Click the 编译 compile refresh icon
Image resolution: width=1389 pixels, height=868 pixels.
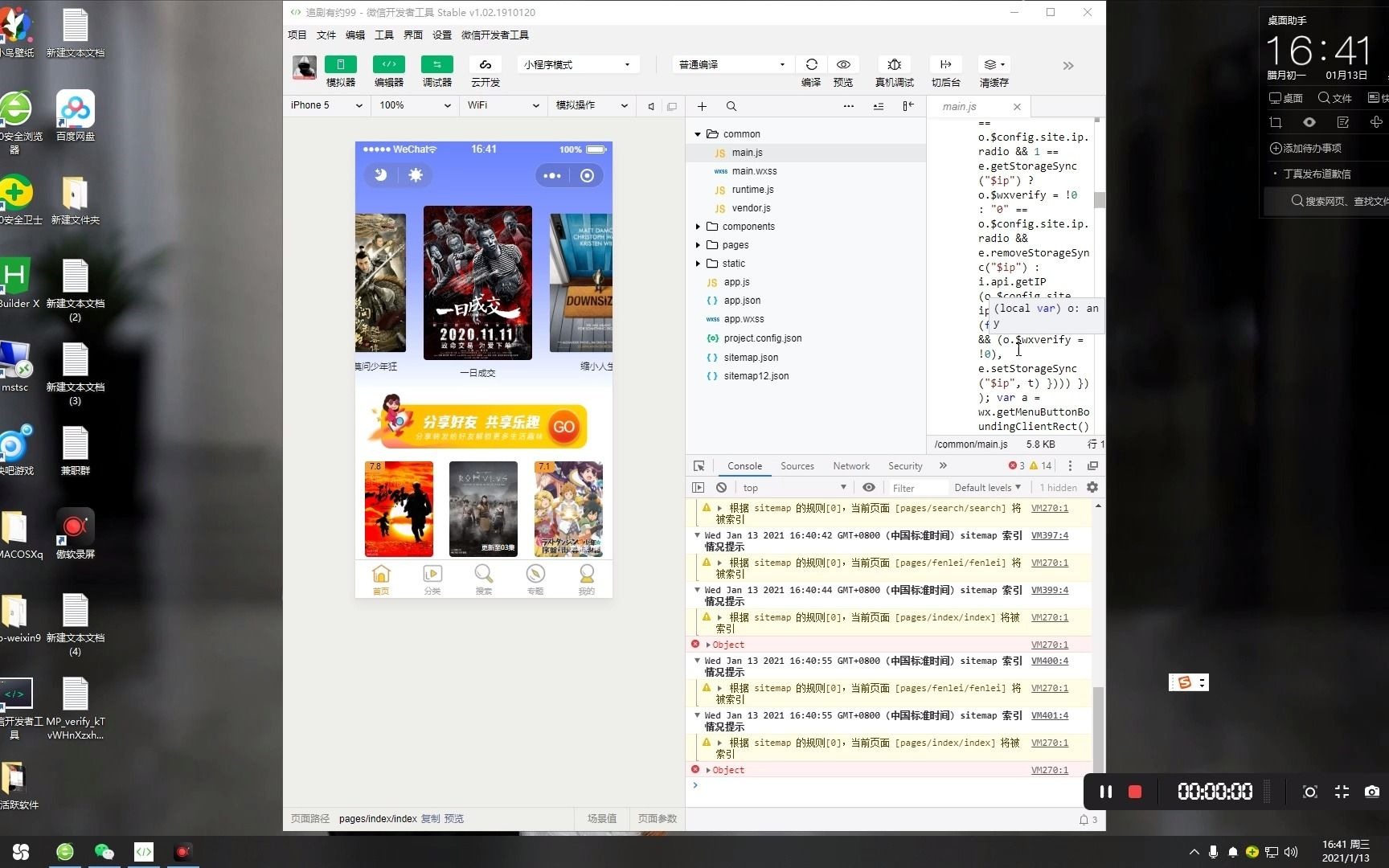(x=811, y=64)
